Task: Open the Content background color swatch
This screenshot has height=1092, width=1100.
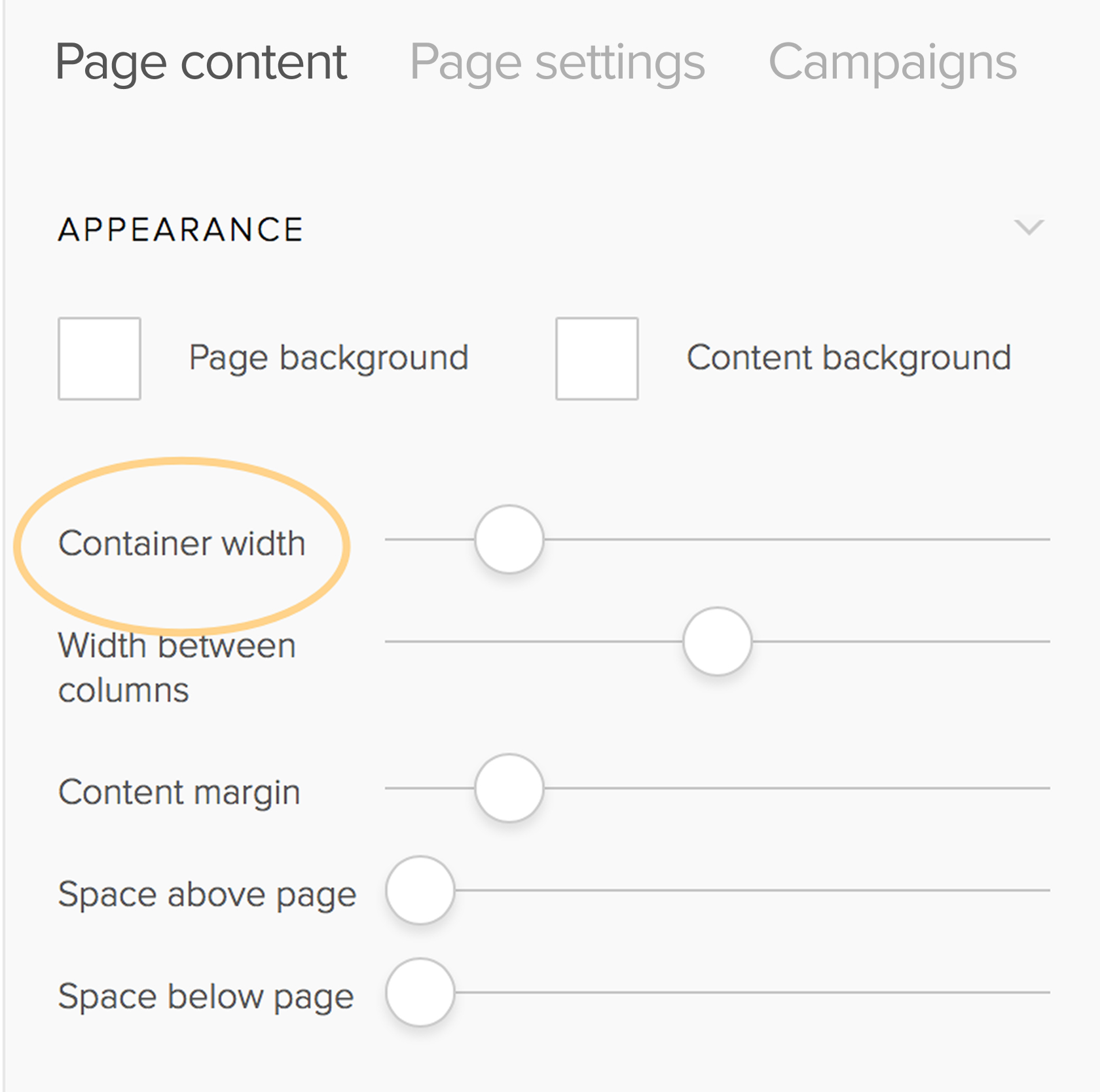Action: click(x=596, y=359)
